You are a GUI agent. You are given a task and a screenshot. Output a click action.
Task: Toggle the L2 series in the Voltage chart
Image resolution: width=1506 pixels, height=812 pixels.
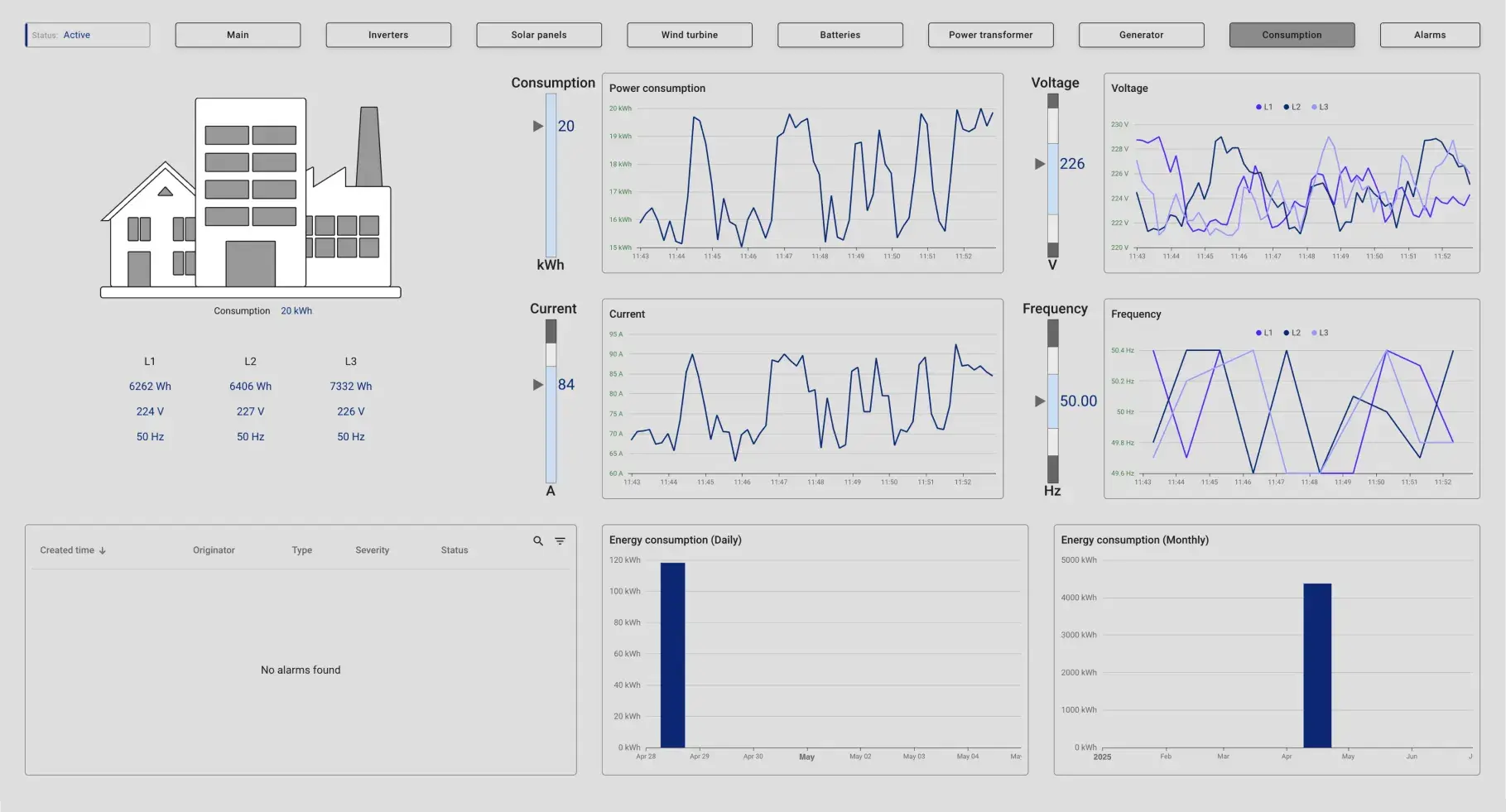[x=1290, y=106]
